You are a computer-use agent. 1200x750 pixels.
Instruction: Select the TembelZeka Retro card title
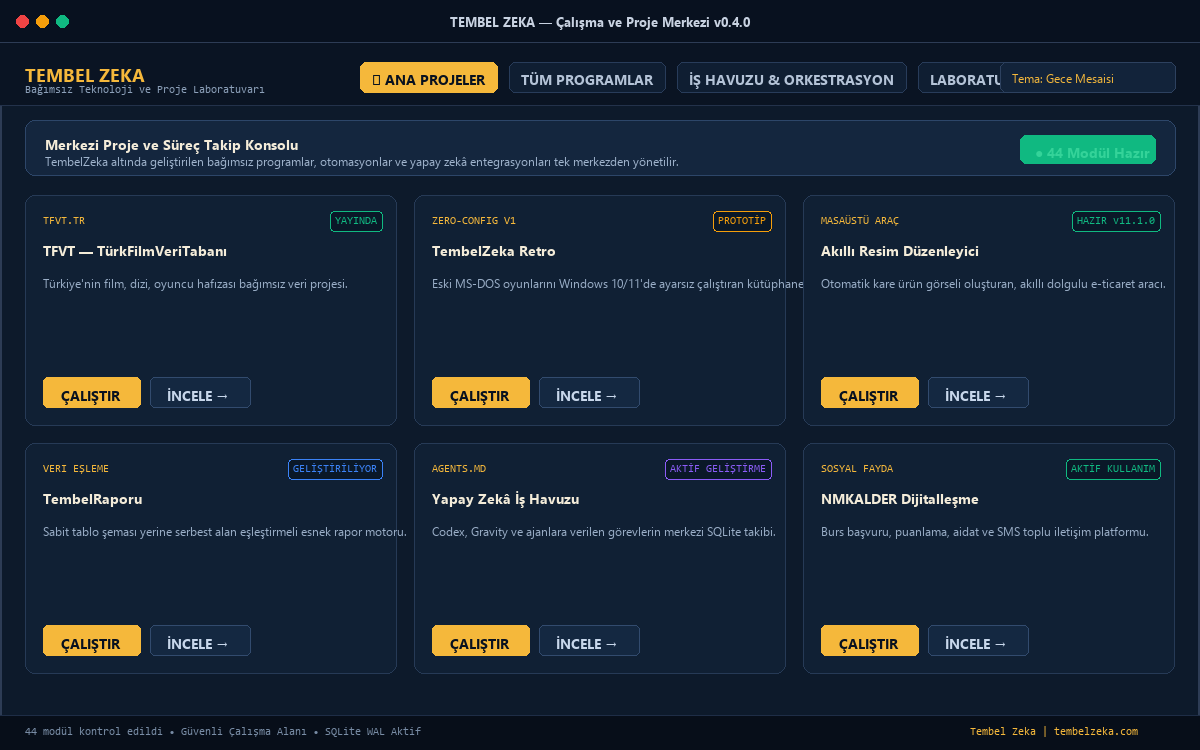[494, 251]
